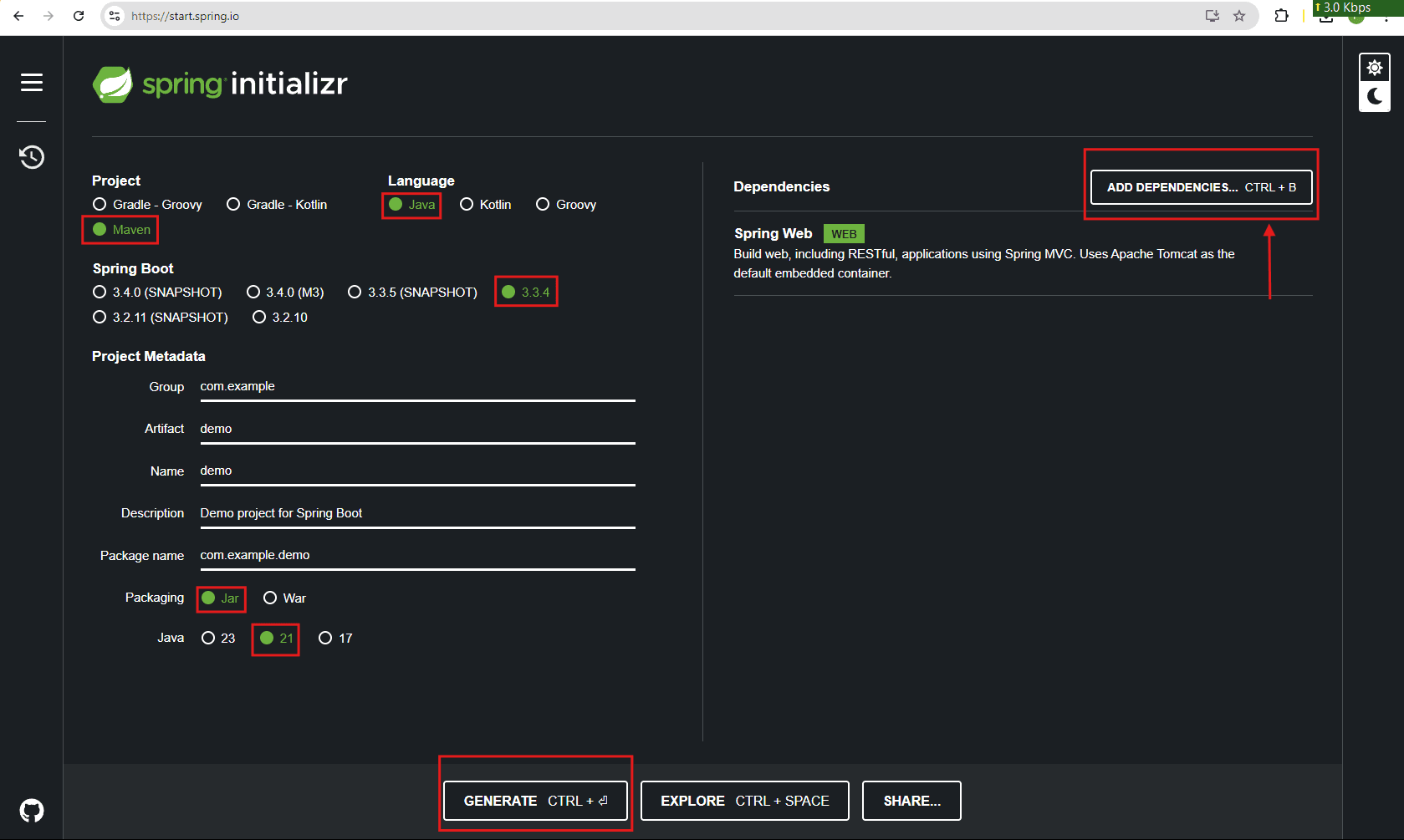Select Gradle - Groovy project
1404x840 pixels.
coord(147,205)
